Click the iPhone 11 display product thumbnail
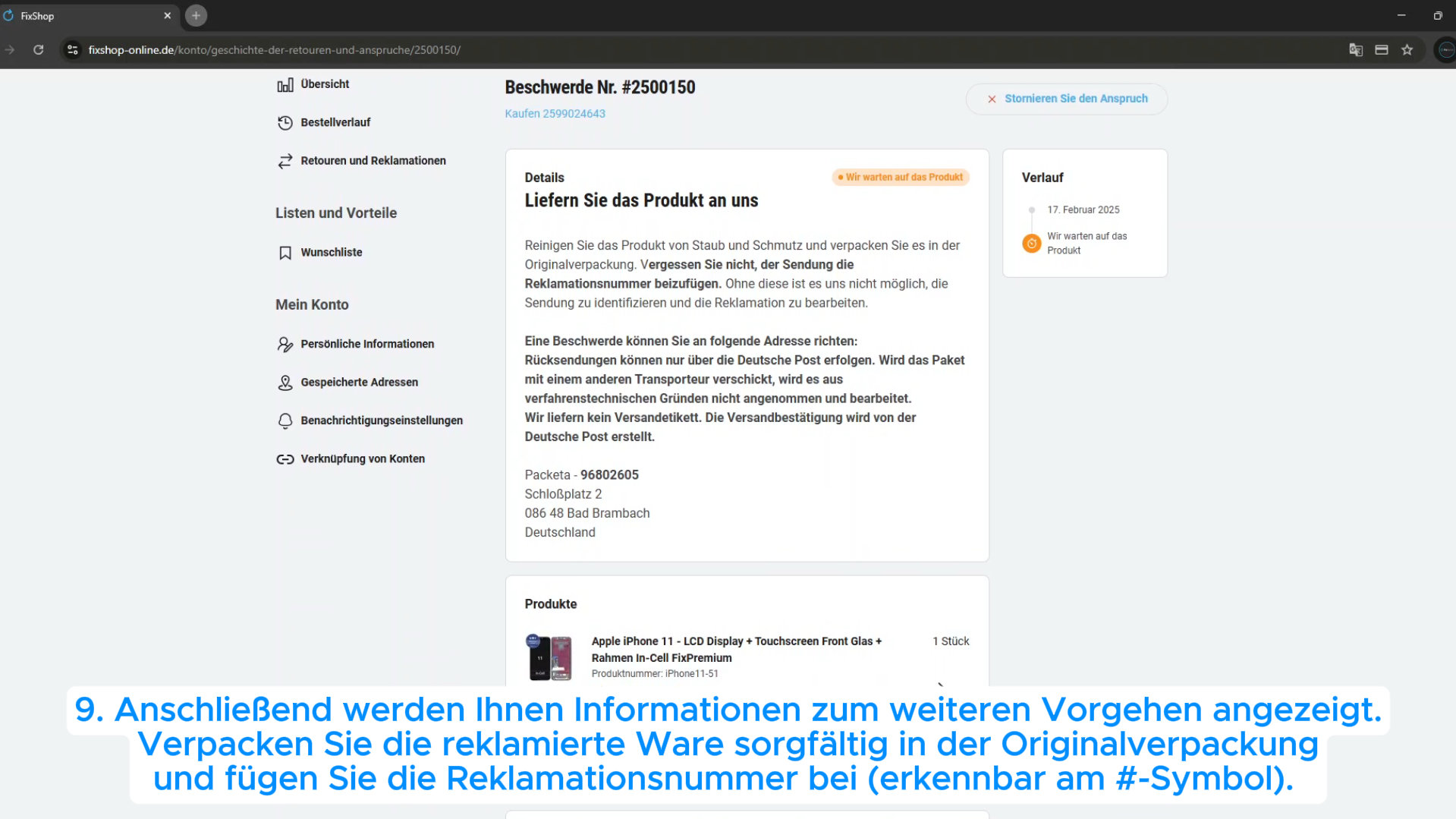 click(x=550, y=657)
